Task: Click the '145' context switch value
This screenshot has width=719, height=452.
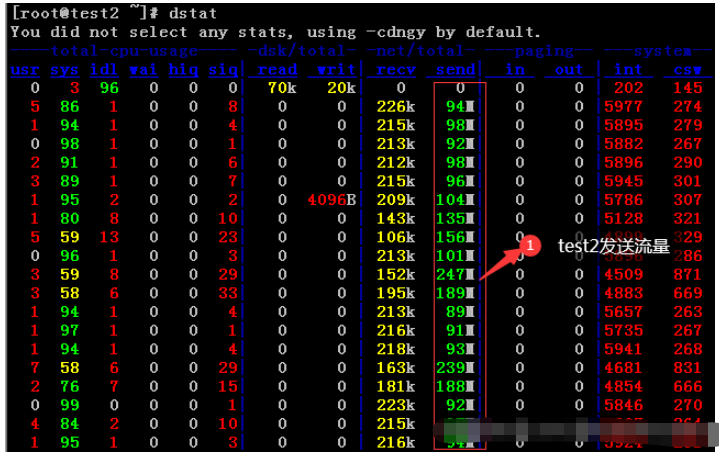Action: click(x=687, y=88)
